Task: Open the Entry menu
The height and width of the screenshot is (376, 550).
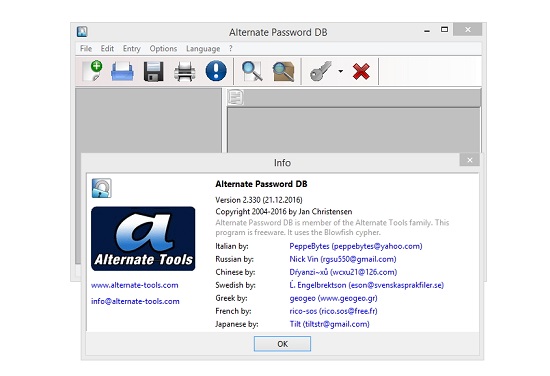Action: (x=132, y=48)
